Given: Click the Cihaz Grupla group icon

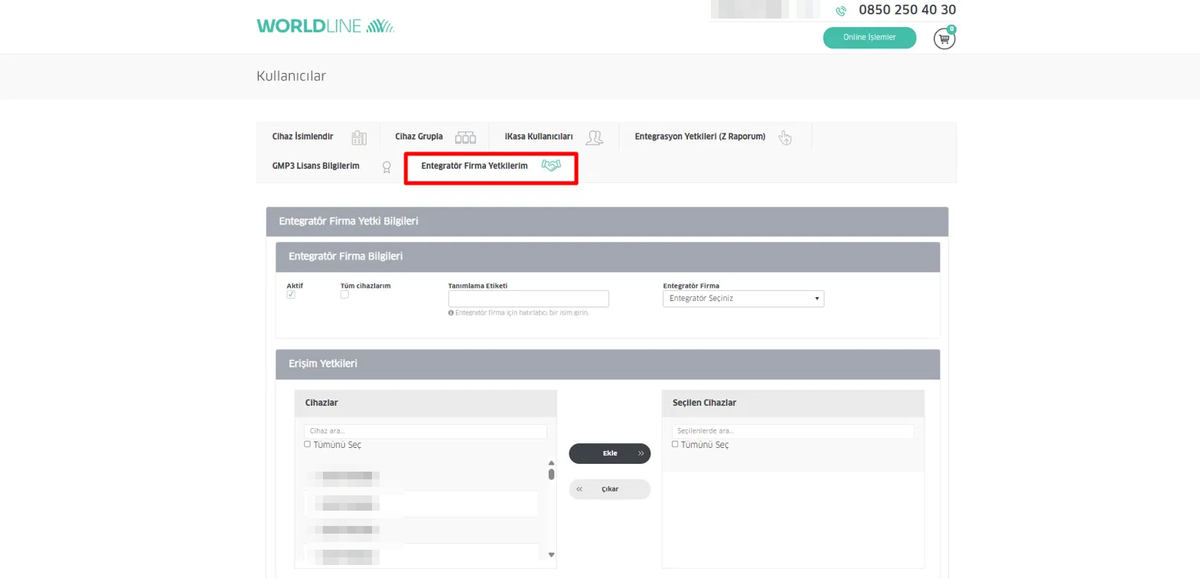Looking at the screenshot, I should click(x=465, y=137).
